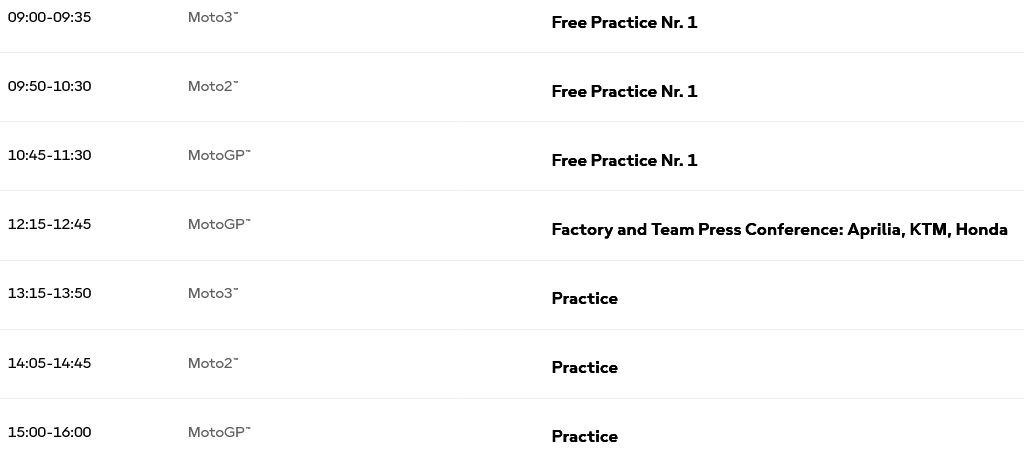1024x457 pixels.
Task: Open Moto3 Free Practice Nr. 1 session
Action: click(x=624, y=22)
